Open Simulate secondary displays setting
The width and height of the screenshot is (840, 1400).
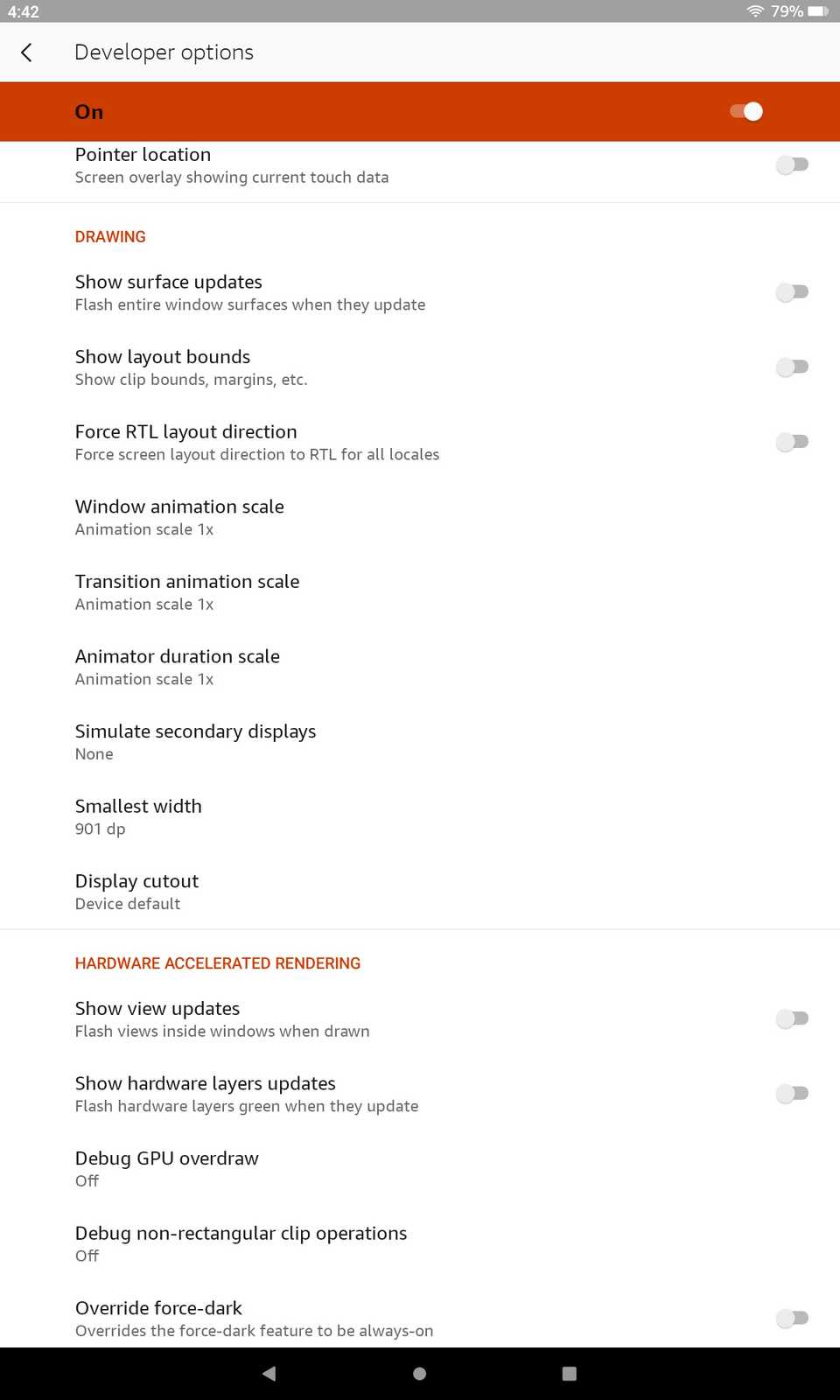tap(195, 742)
